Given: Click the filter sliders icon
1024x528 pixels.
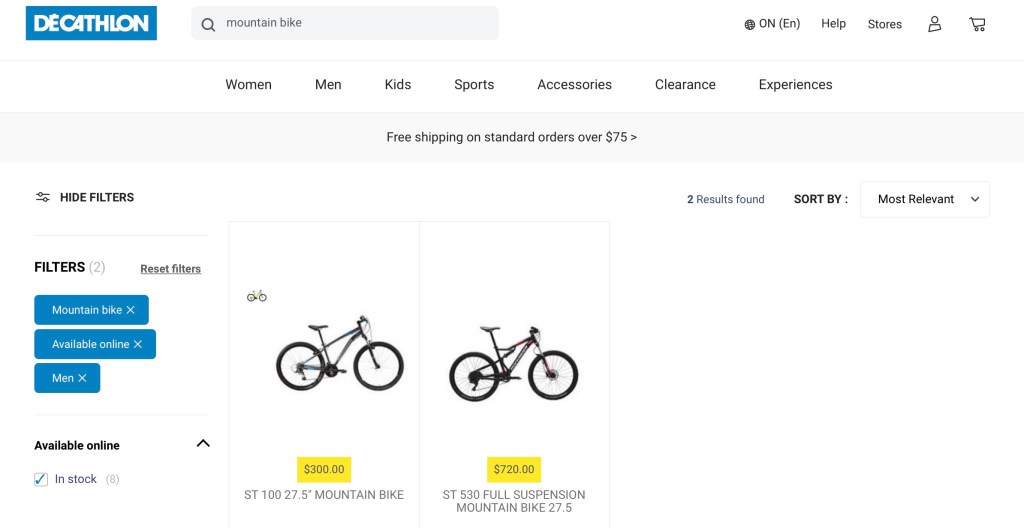Looking at the screenshot, I should pyautogui.click(x=43, y=197).
